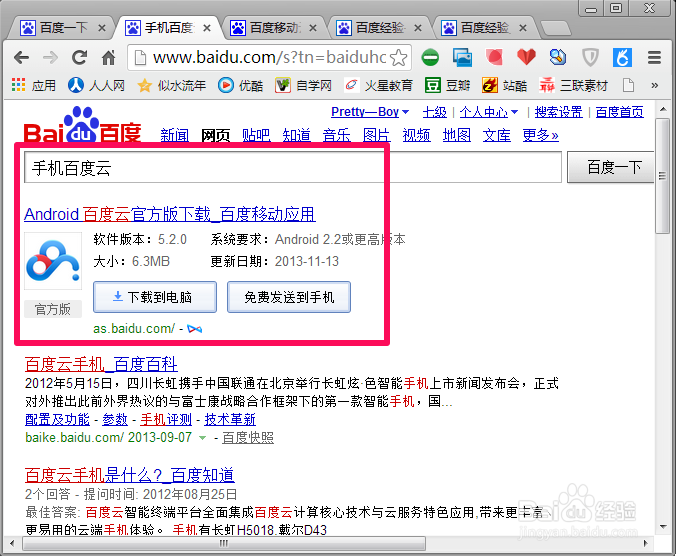Open the 优酷 bookmark

240,85
